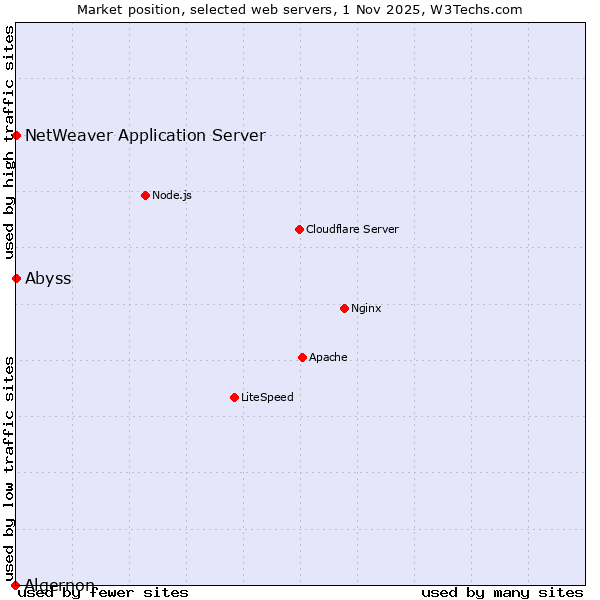The height and width of the screenshot is (600, 600).
Task: Select the Node.js text label
Action: (172, 195)
